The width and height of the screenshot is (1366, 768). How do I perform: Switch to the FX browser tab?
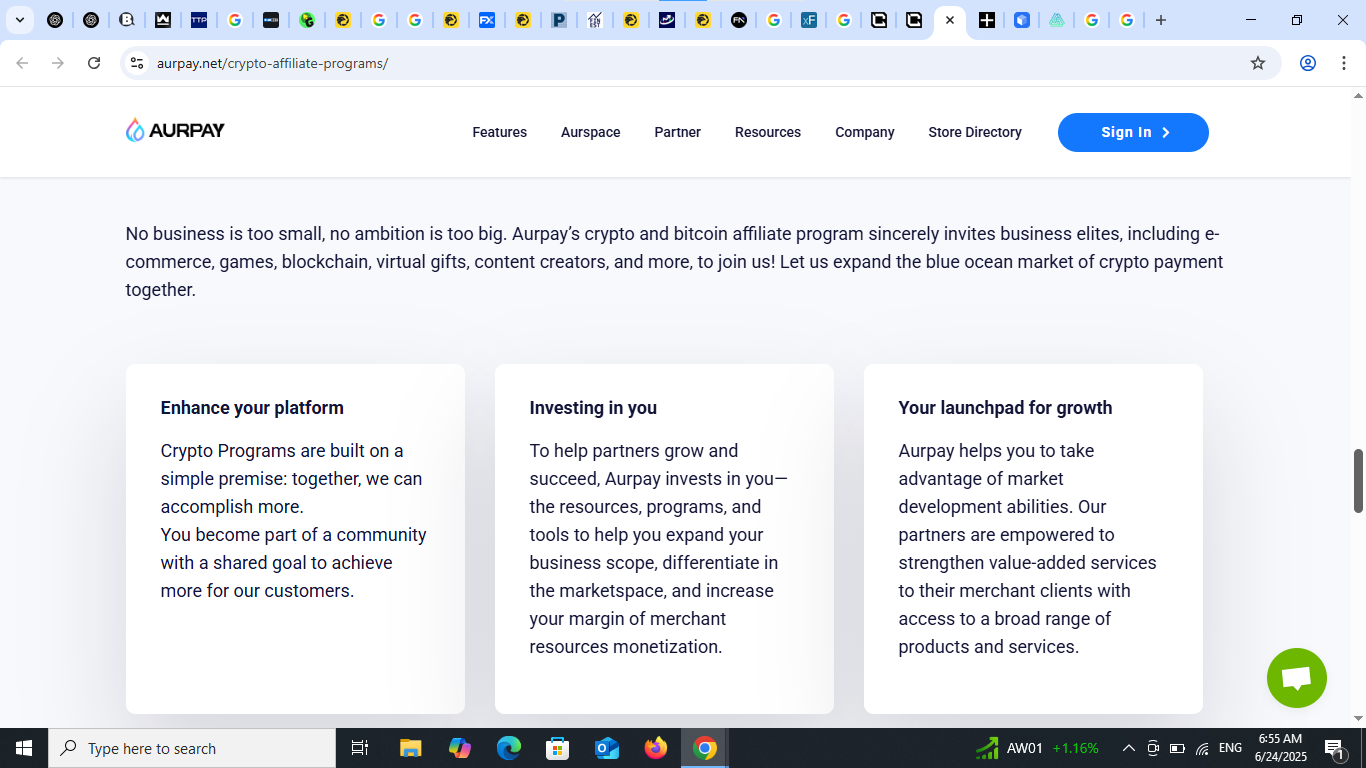pos(487,20)
